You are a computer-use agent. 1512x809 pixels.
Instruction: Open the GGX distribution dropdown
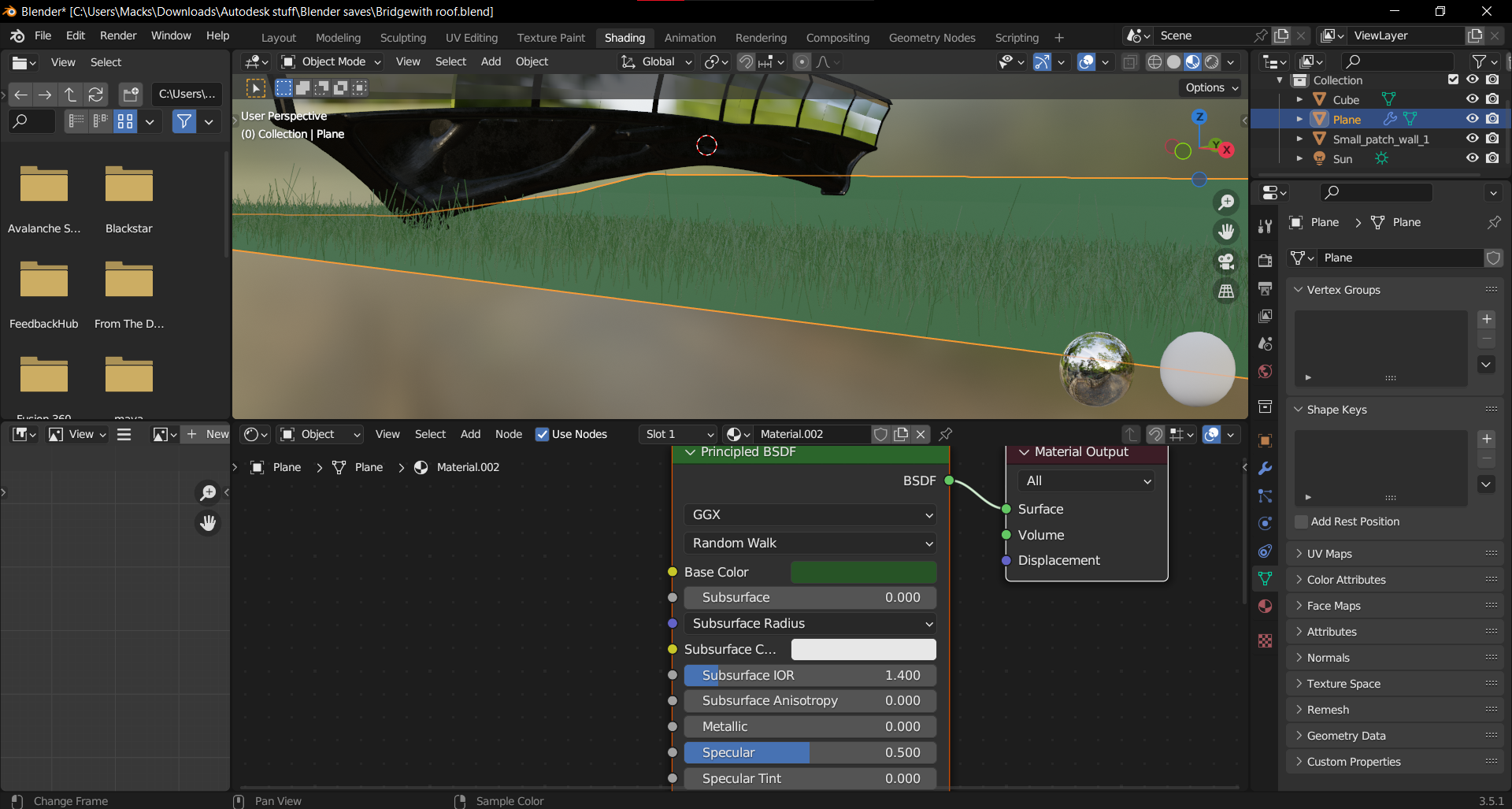click(x=810, y=514)
